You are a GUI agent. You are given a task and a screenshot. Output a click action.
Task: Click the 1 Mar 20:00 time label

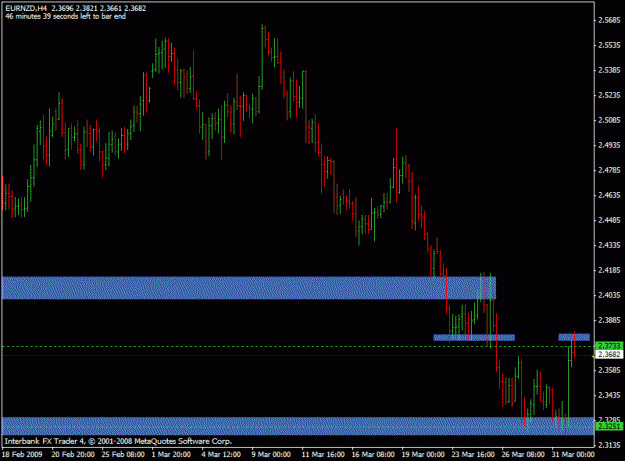(171, 455)
